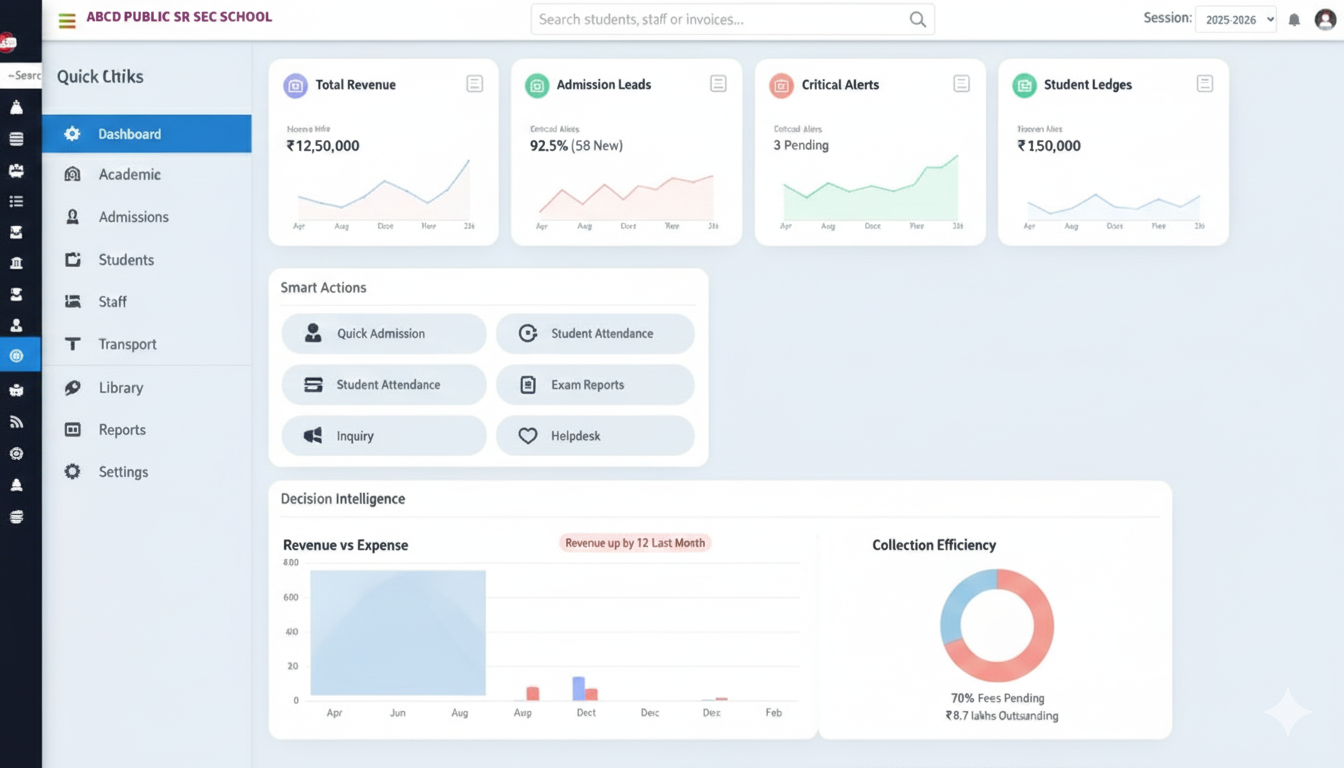Click the Total Revenue card options icon
This screenshot has height=768, width=1344.
474,84
